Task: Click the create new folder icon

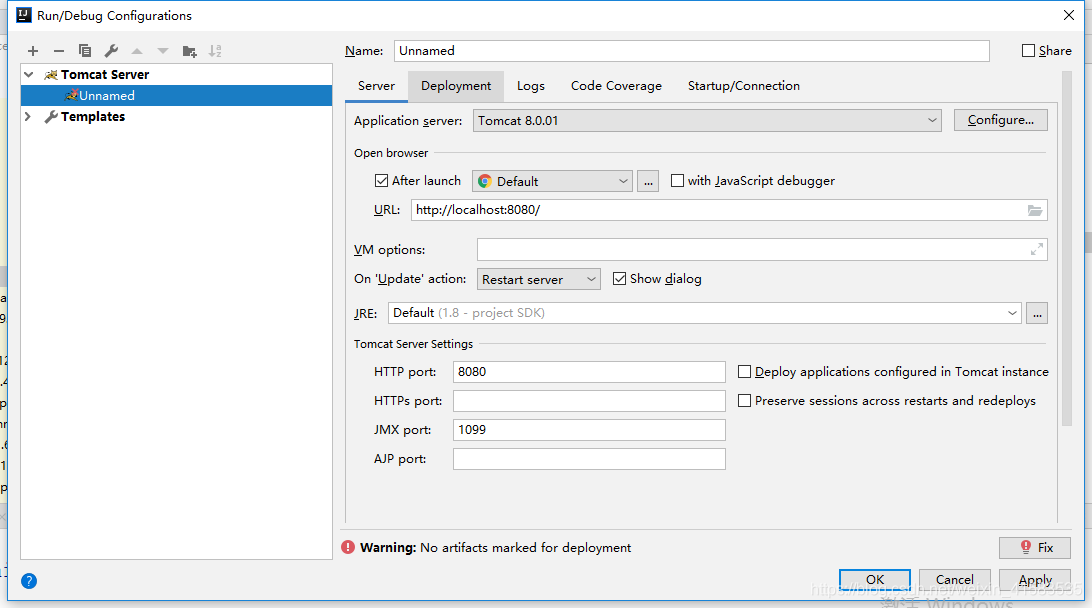Action: 189,51
